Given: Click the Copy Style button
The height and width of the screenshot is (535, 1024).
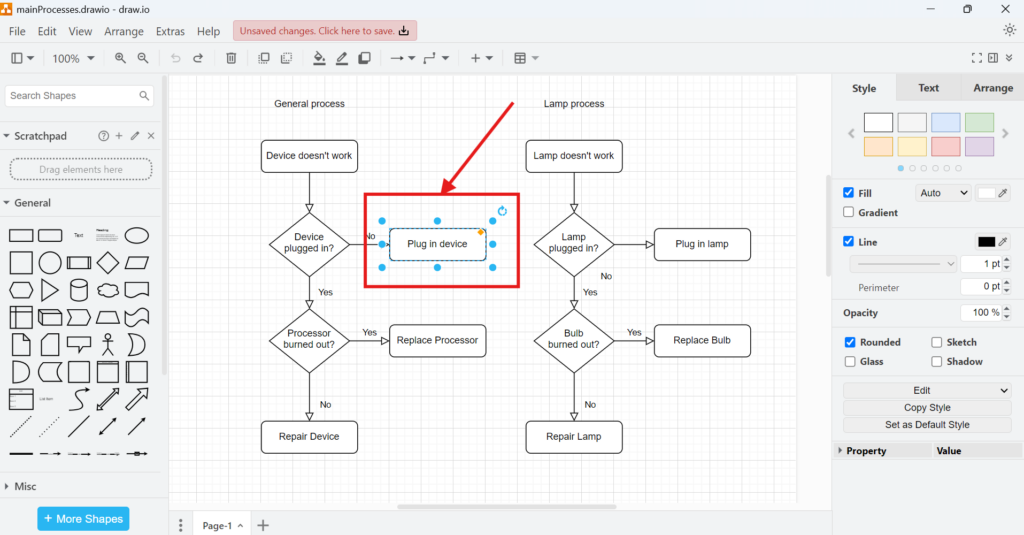Looking at the screenshot, I should [927, 408].
